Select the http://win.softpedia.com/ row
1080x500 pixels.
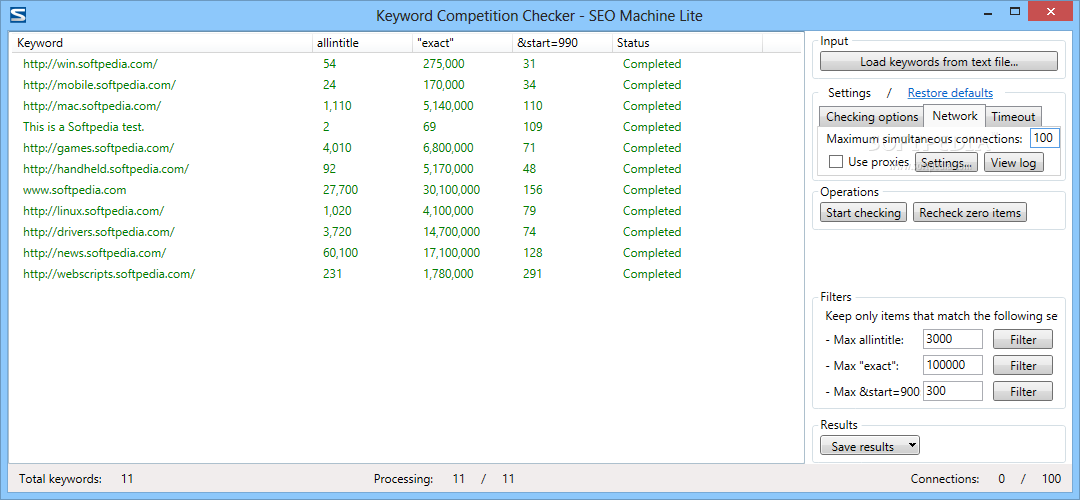pyautogui.click(x=406, y=64)
